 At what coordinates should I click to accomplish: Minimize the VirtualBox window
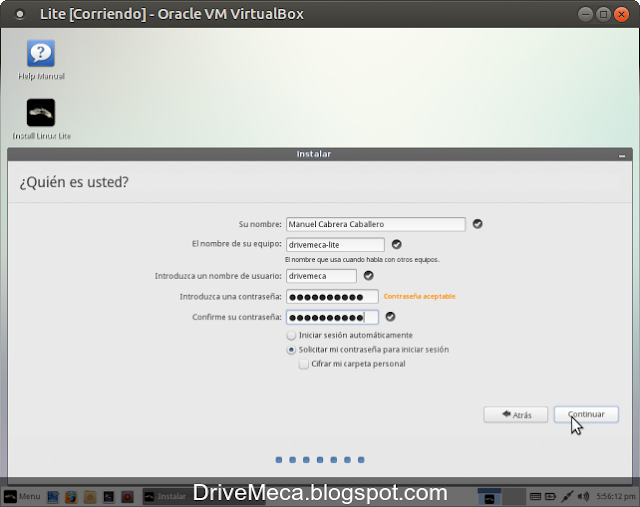585,14
